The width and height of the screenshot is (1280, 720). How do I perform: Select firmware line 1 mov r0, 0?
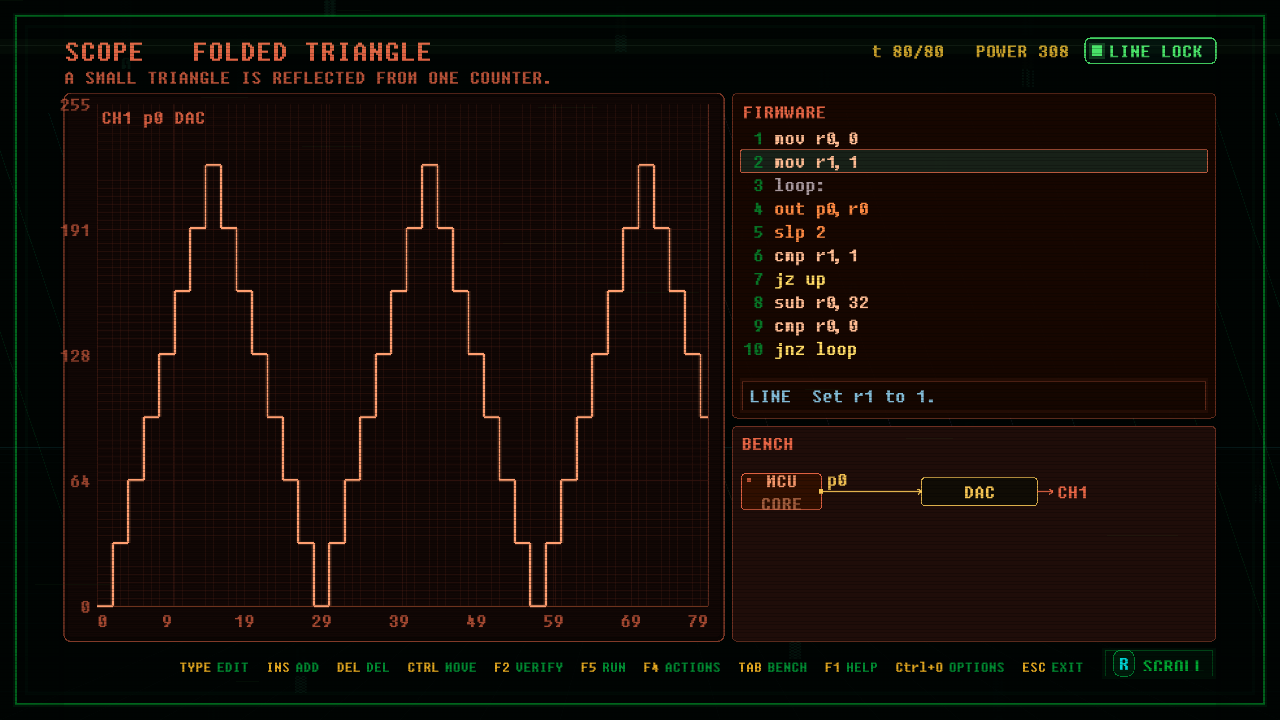(x=974, y=139)
